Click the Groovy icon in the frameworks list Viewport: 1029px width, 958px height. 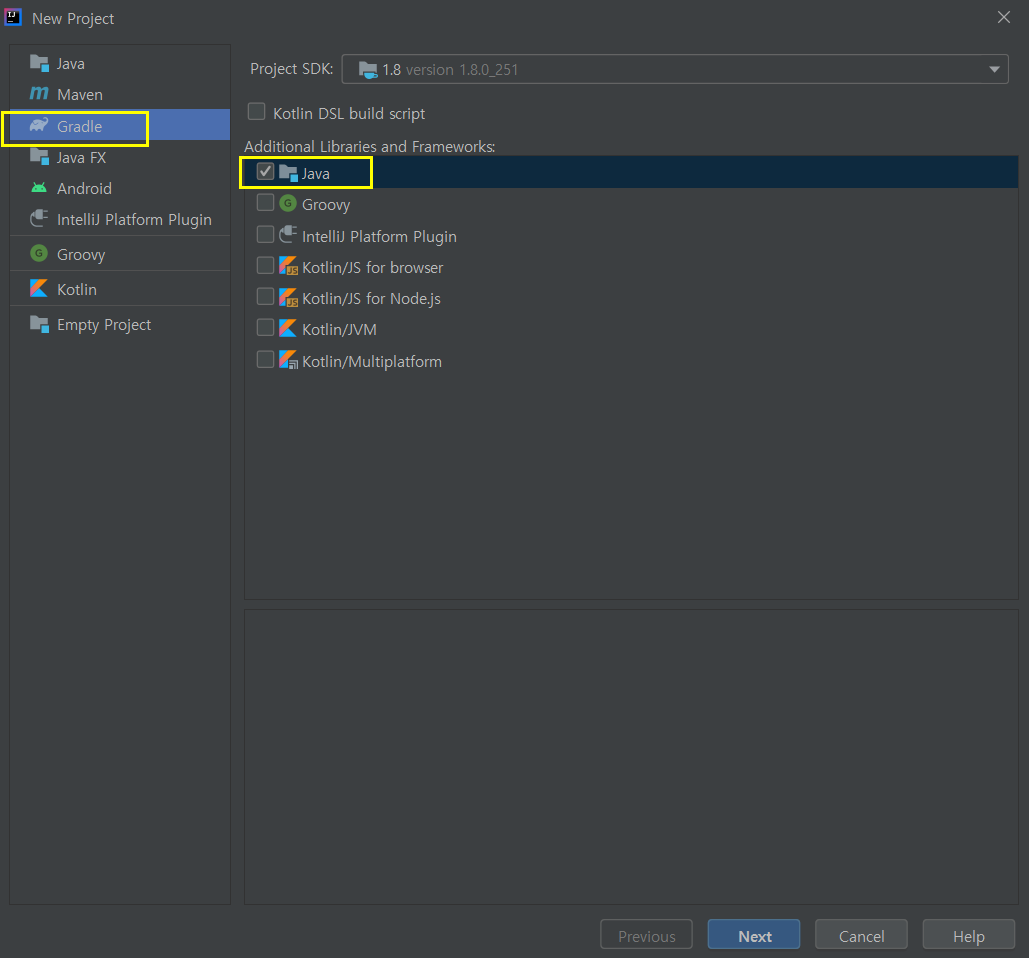(288, 203)
